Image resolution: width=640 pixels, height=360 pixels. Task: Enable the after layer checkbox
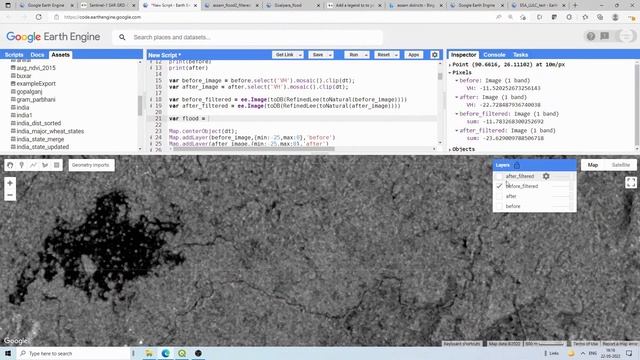[x=499, y=196]
